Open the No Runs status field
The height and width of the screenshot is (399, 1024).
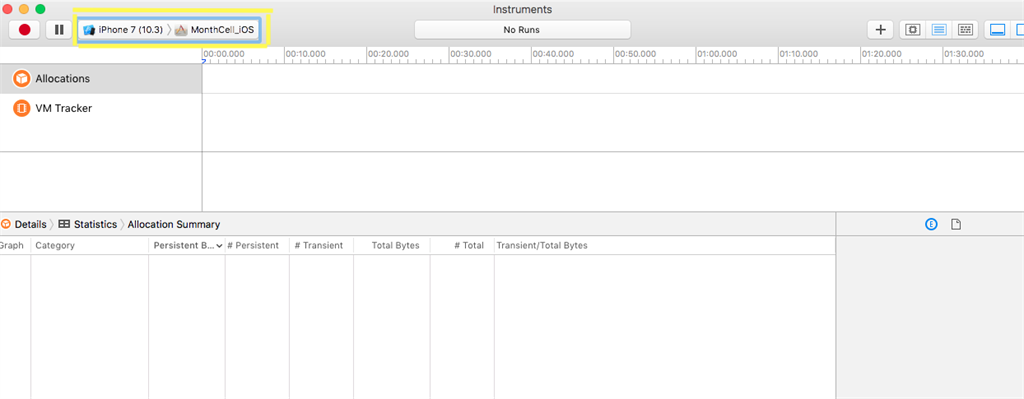pyautogui.click(x=522, y=29)
